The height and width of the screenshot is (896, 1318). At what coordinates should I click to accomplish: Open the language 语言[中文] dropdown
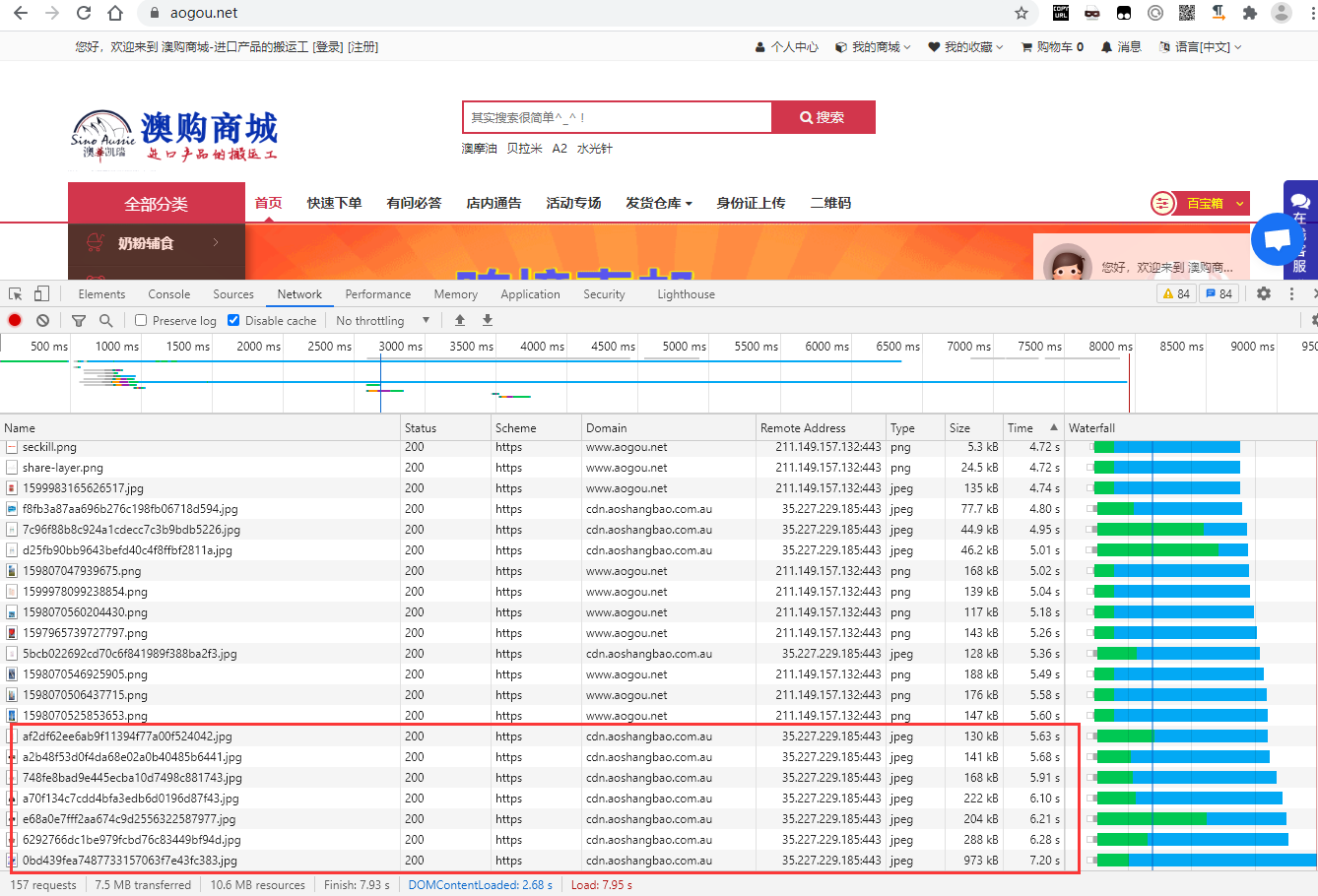[x=1201, y=46]
